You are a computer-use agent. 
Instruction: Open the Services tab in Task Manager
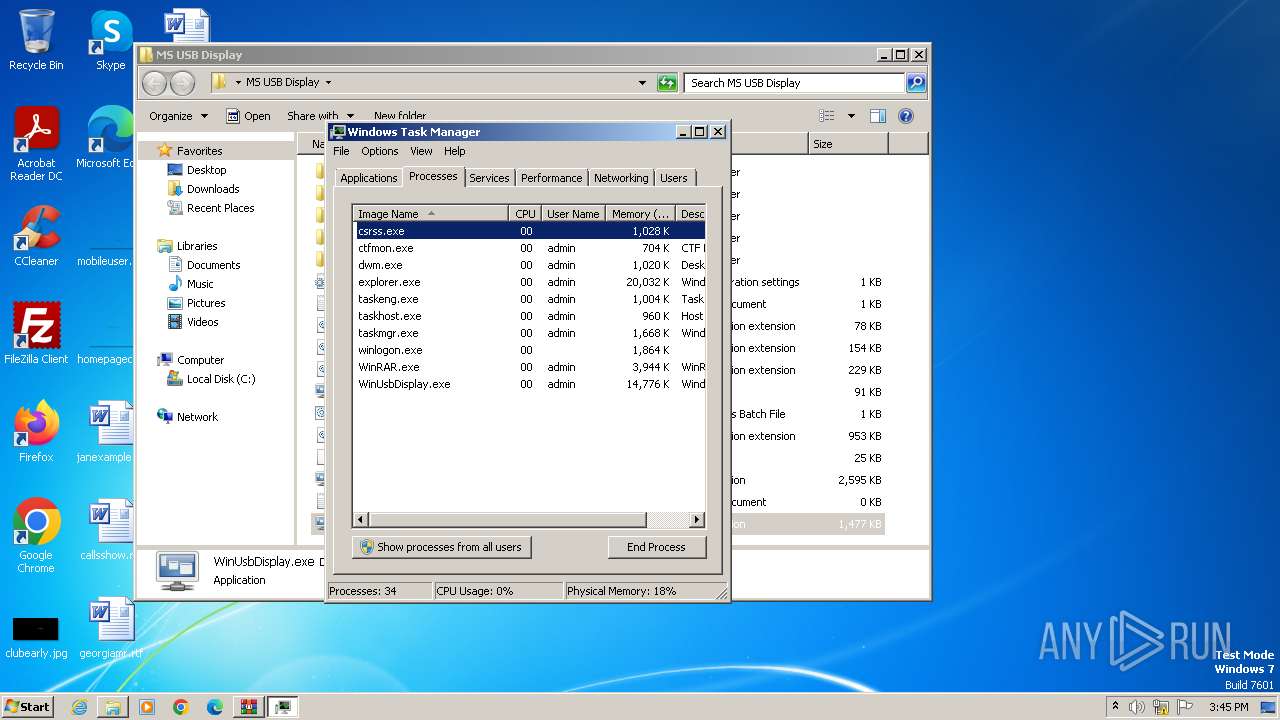[489, 178]
